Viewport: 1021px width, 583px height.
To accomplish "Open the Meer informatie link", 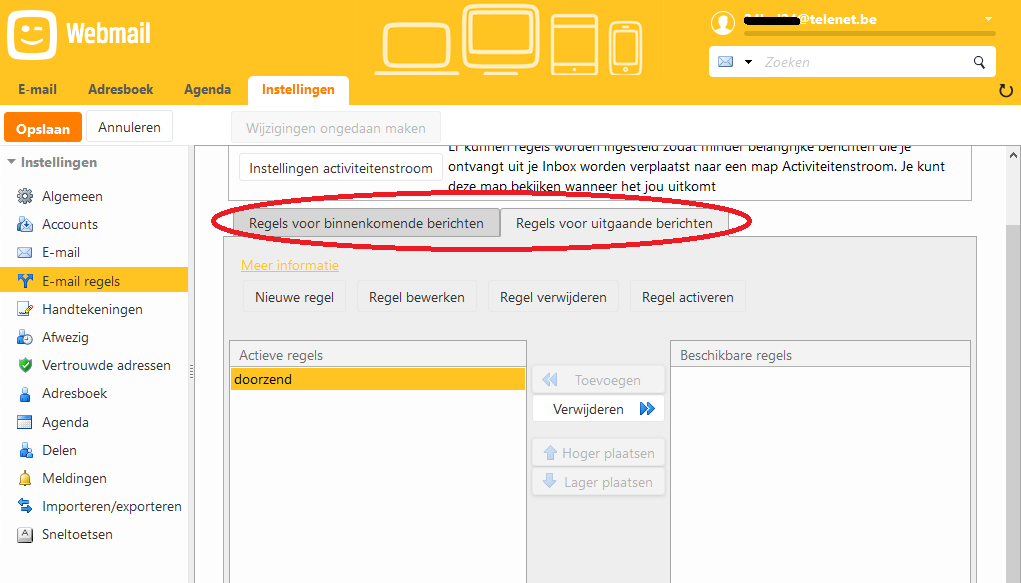I will [x=289, y=265].
